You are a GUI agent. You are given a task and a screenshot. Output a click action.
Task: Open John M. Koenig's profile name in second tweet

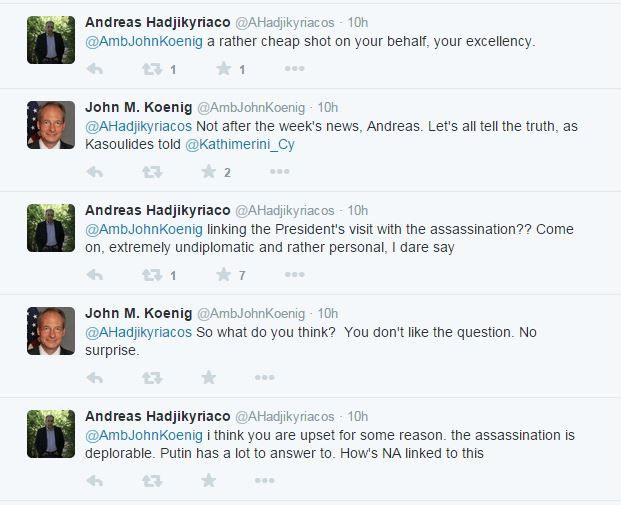(139, 107)
